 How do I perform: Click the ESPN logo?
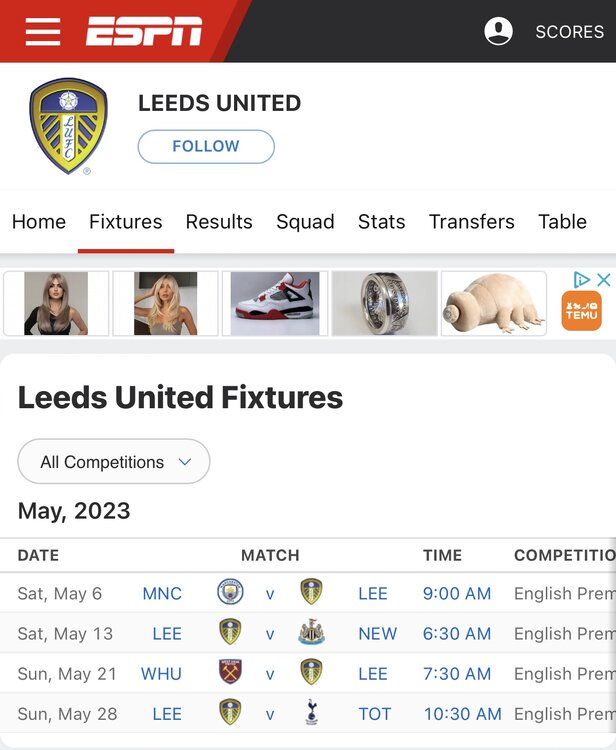(143, 32)
